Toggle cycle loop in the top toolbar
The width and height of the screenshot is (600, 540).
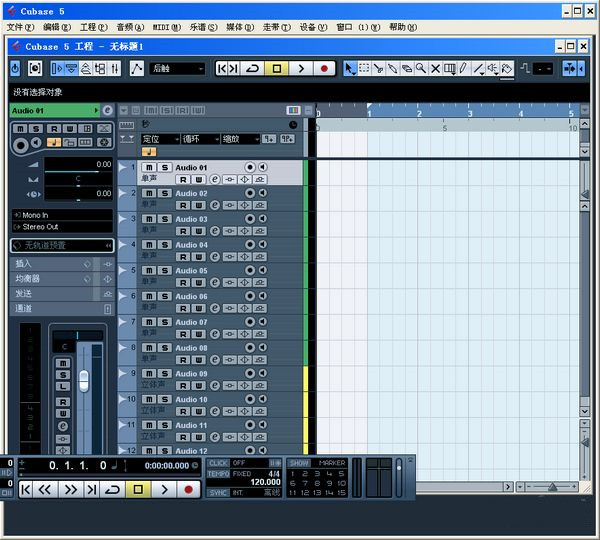(x=252, y=68)
